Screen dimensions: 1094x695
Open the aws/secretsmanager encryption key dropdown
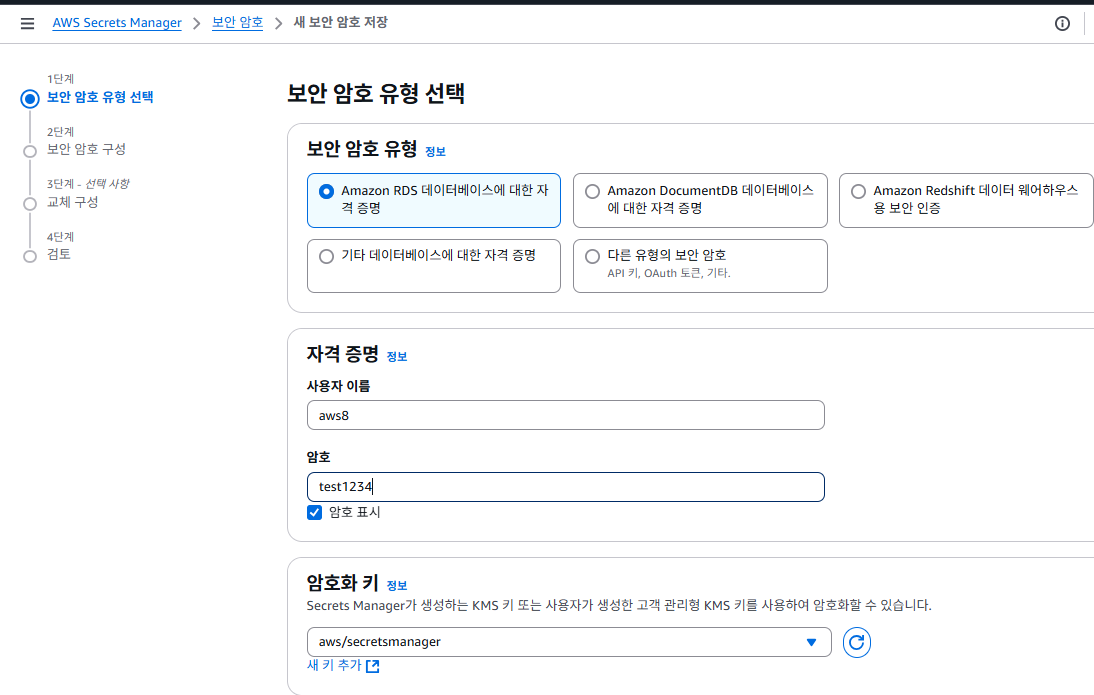point(569,642)
